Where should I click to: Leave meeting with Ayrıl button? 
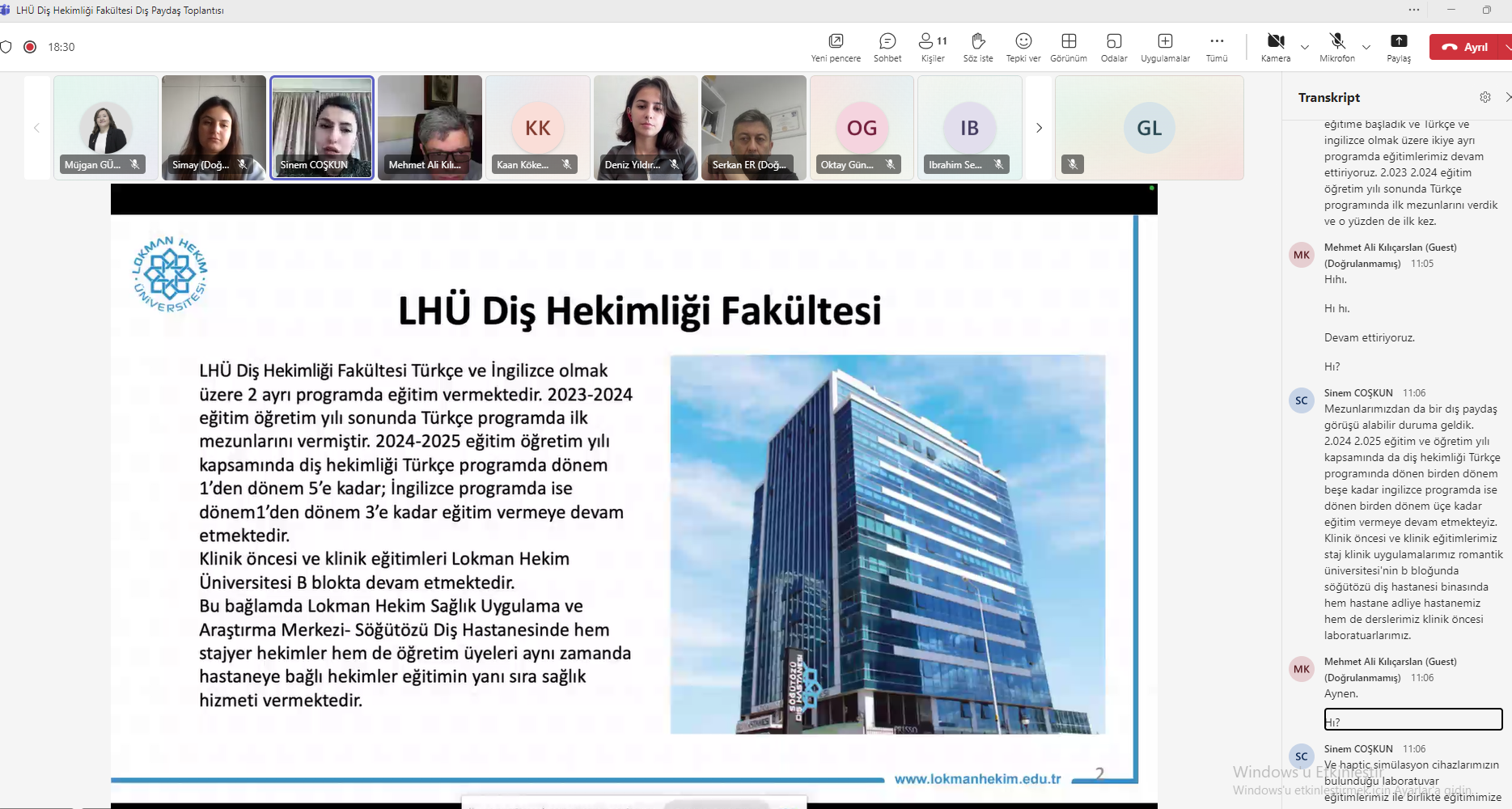click(1465, 47)
